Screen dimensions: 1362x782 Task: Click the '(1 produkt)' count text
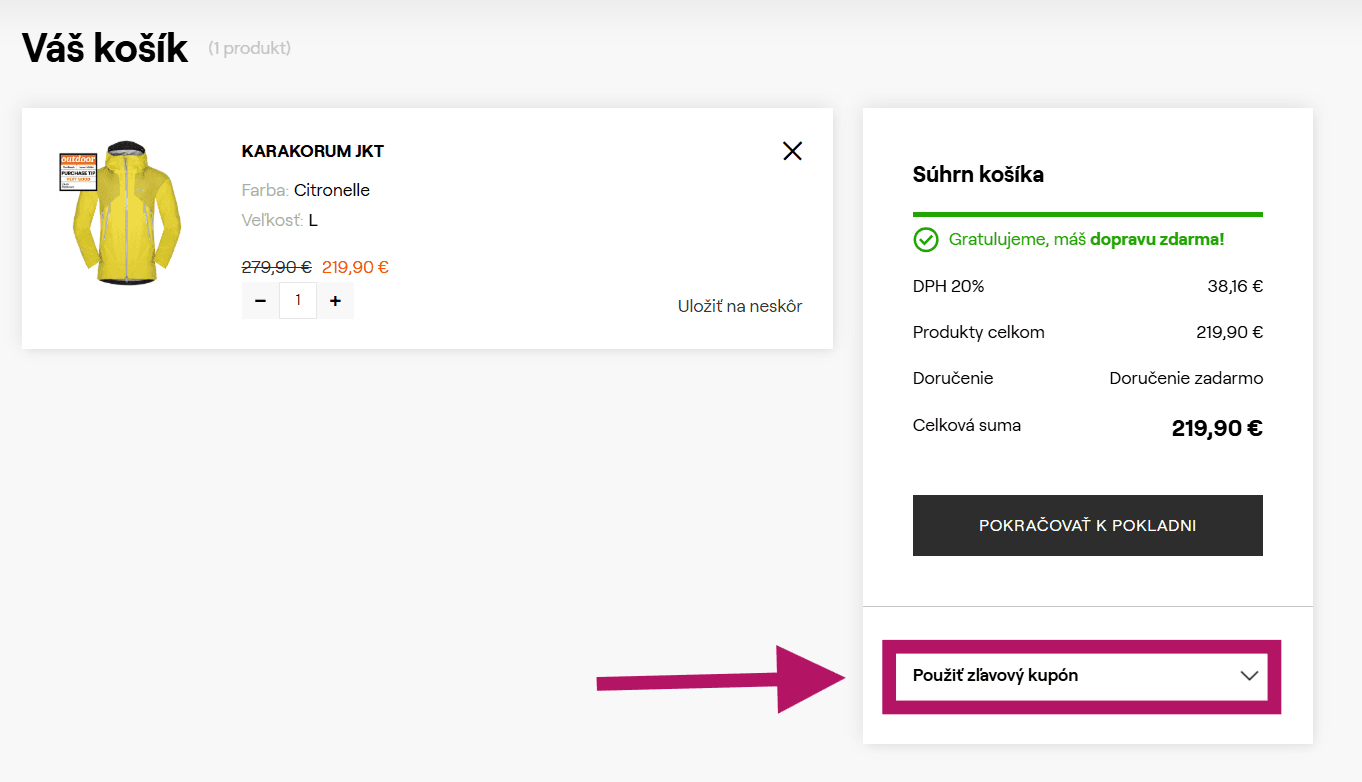click(x=249, y=48)
